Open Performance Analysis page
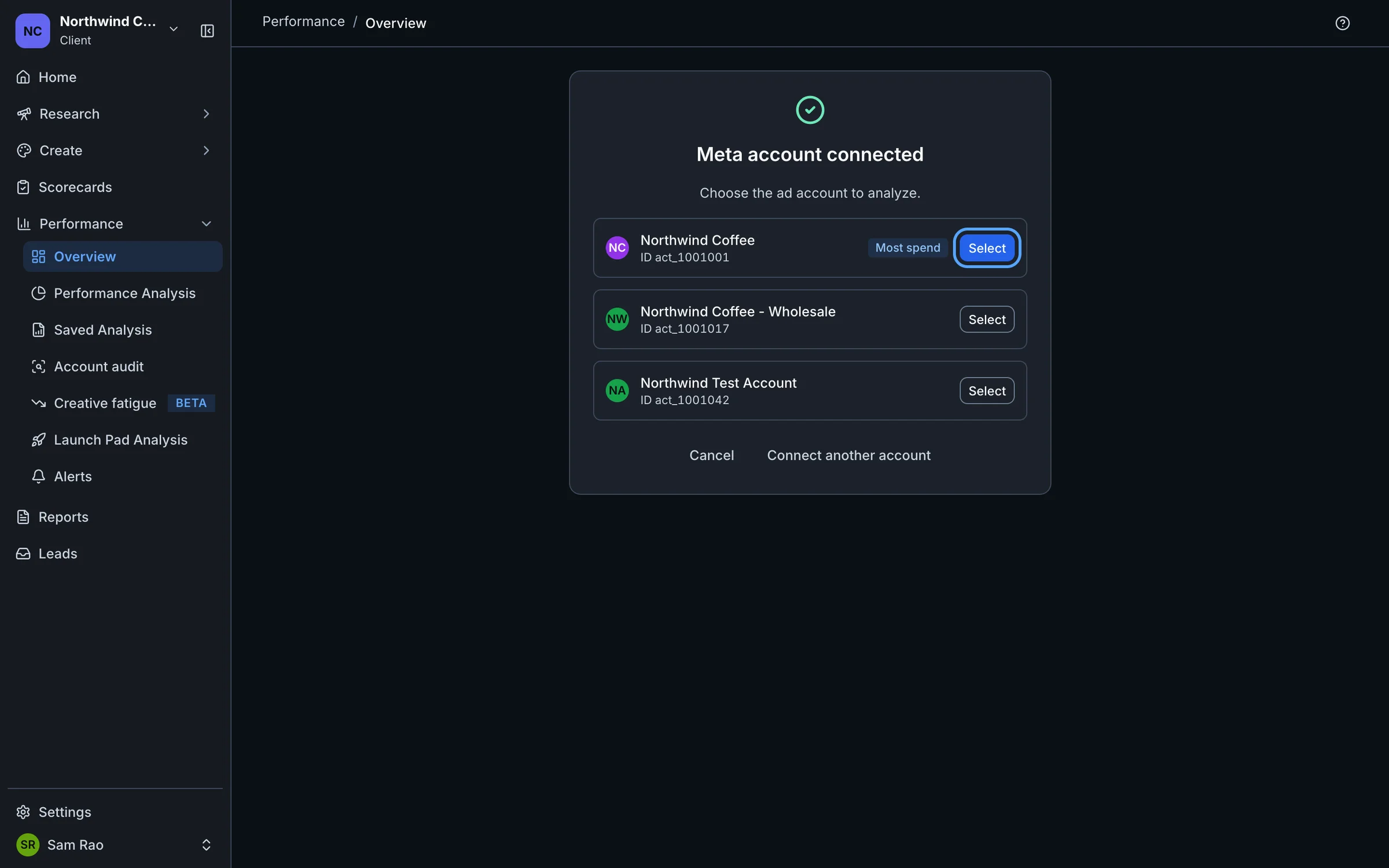Screen dimensions: 1389x868 tap(123, 293)
